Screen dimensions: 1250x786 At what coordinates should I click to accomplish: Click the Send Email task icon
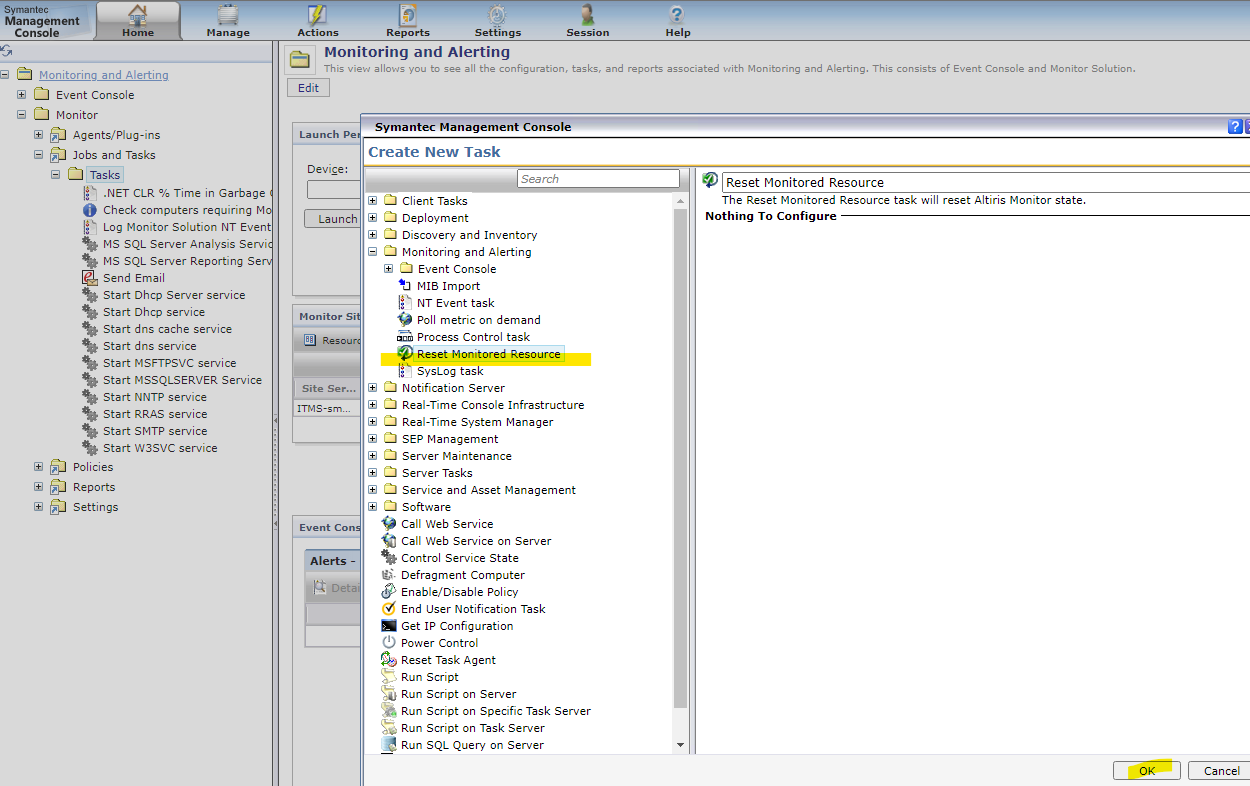coord(90,278)
